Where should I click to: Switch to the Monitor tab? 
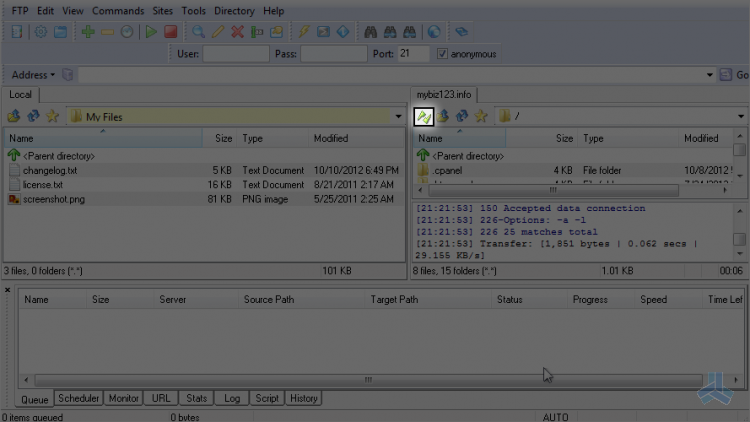[x=123, y=398]
